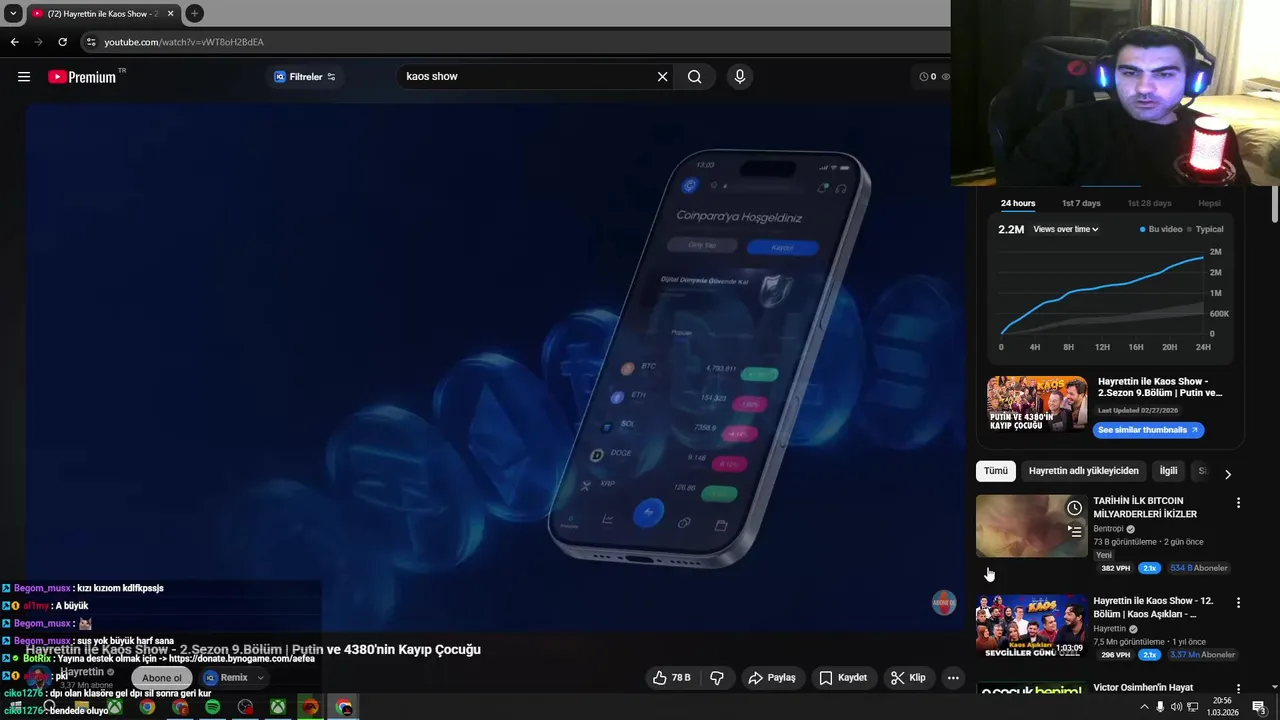Open options menu for Bitcoin Milyarderleri video
This screenshot has width=1280, height=720.
pyautogui.click(x=1238, y=503)
